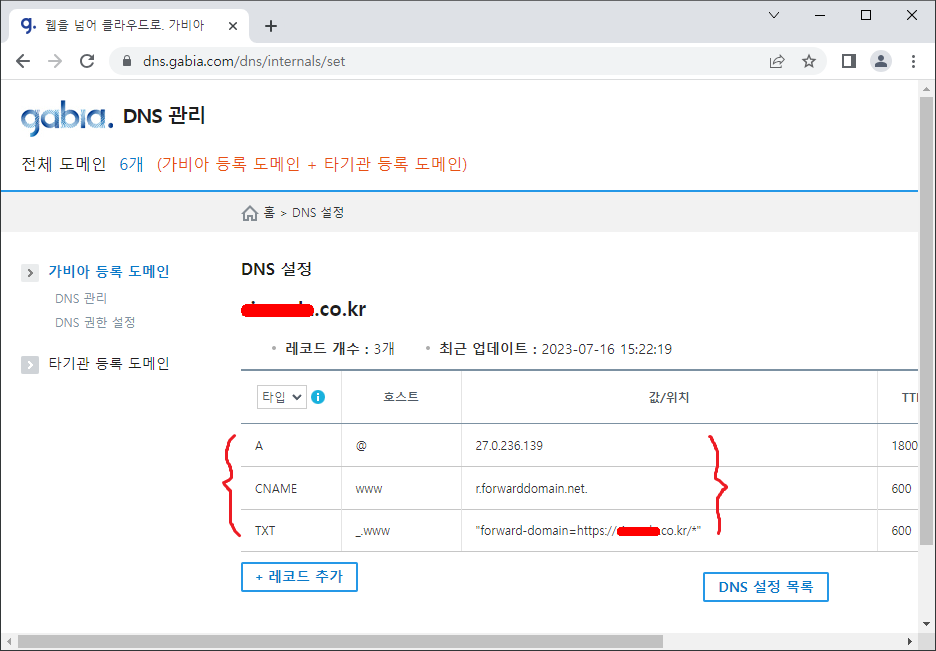This screenshot has height=651, width=936.
Task: Click the 값/위치 column header
Action: click(669, 397)
